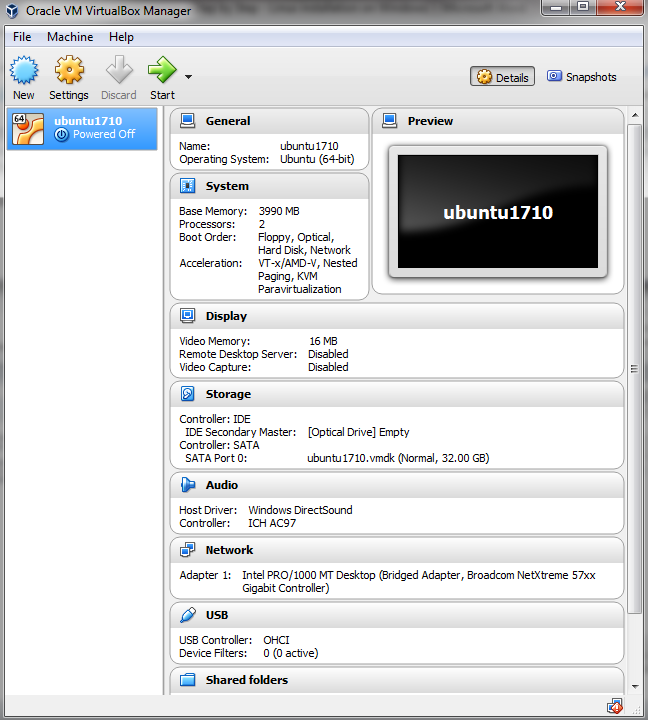The height and width of the screenshot is (720, 648).
Task: Click the Windows DirectSound host driver value
Action: (300, 510)
